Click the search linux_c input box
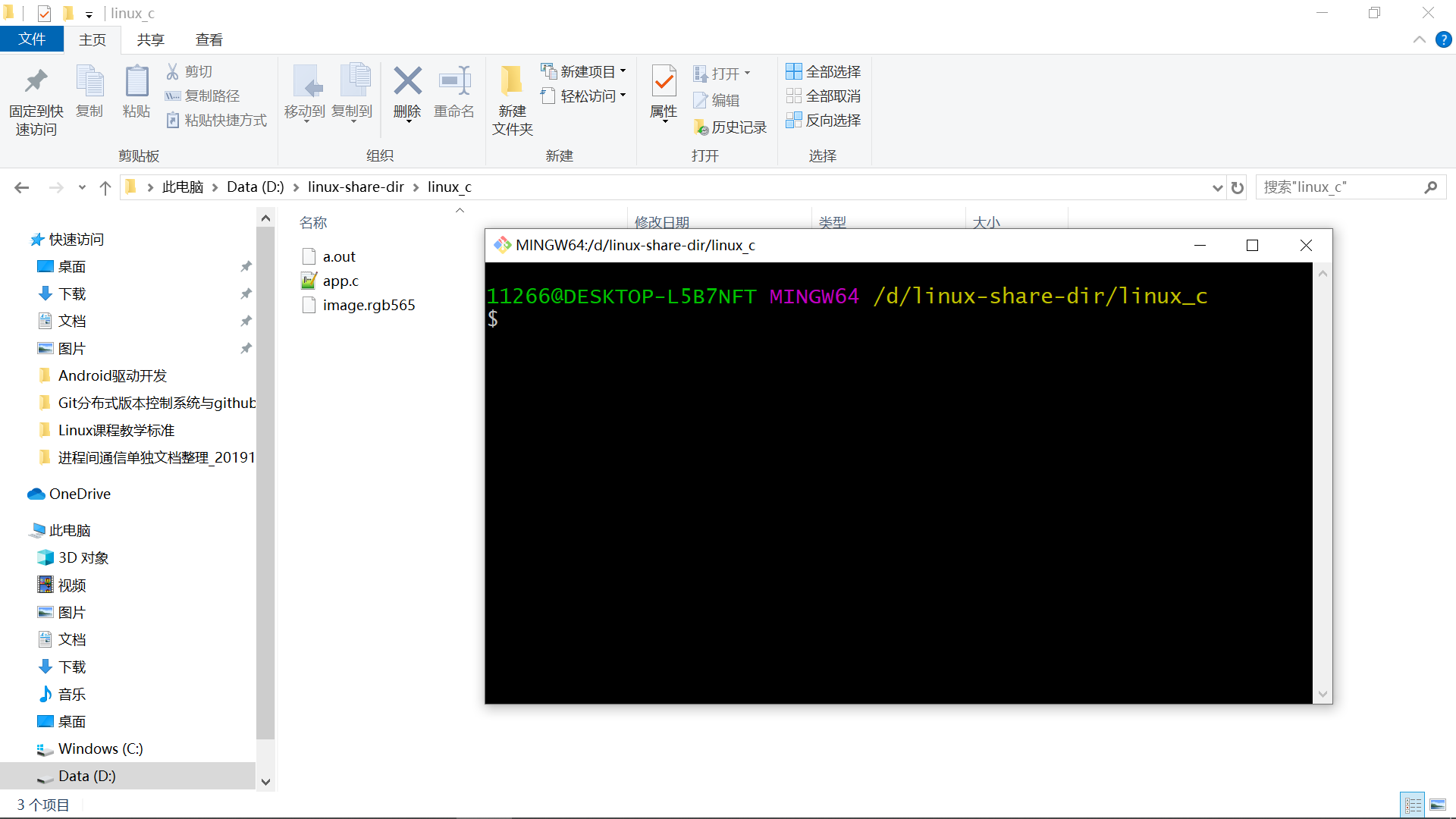Viewport: 1456px width, 819px height. [1342, 187]
